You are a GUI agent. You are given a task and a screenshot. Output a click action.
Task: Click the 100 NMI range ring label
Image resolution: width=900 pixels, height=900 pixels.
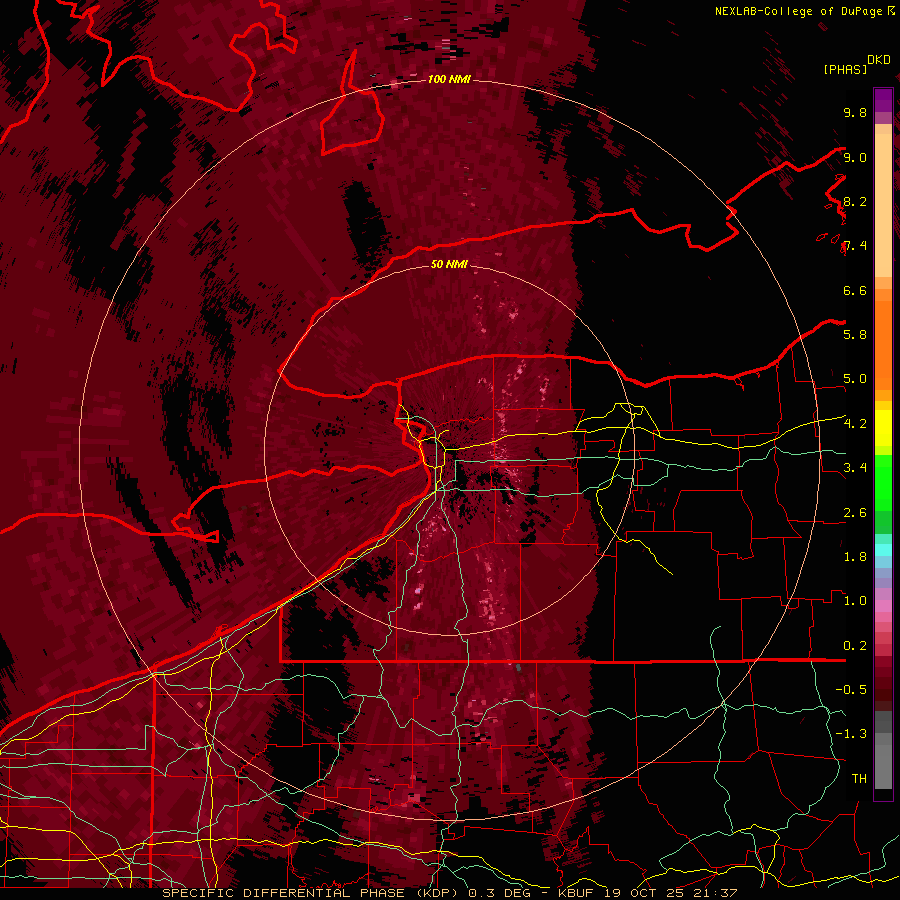449,79
